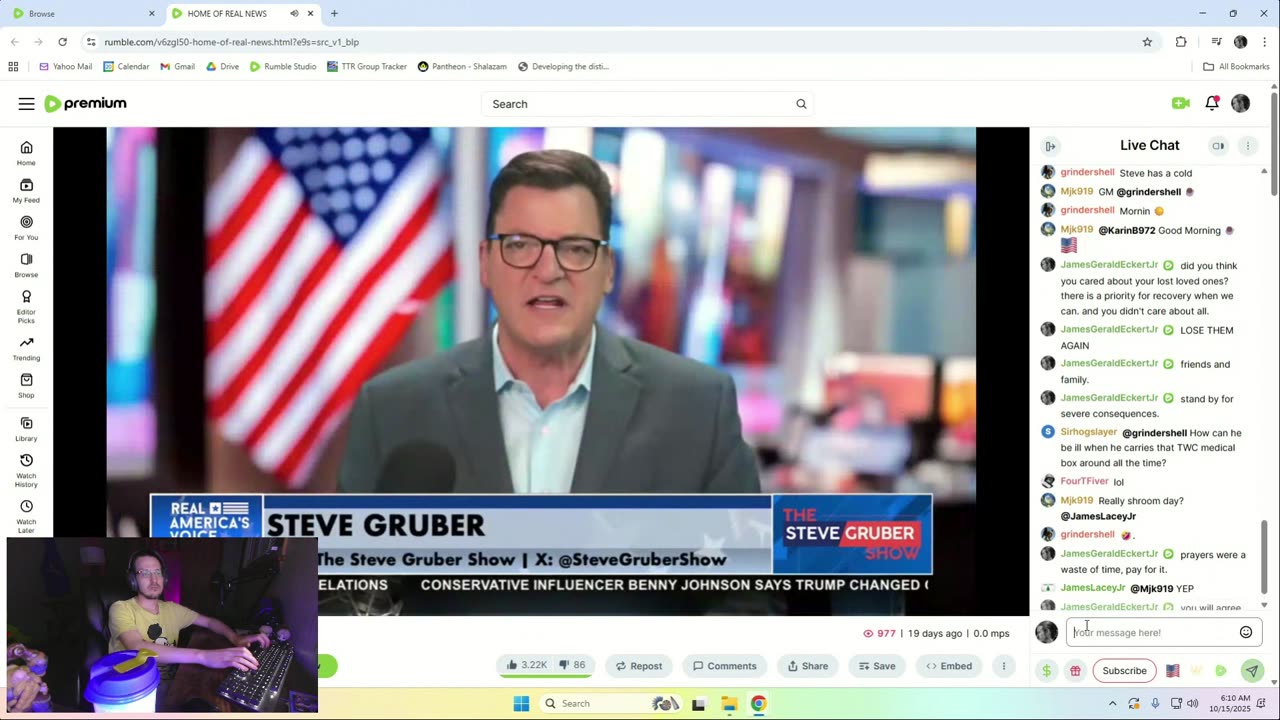The height and width of the screenshot is (720, 1280).
Task: Click the Share button
Action: coord(808,666)
